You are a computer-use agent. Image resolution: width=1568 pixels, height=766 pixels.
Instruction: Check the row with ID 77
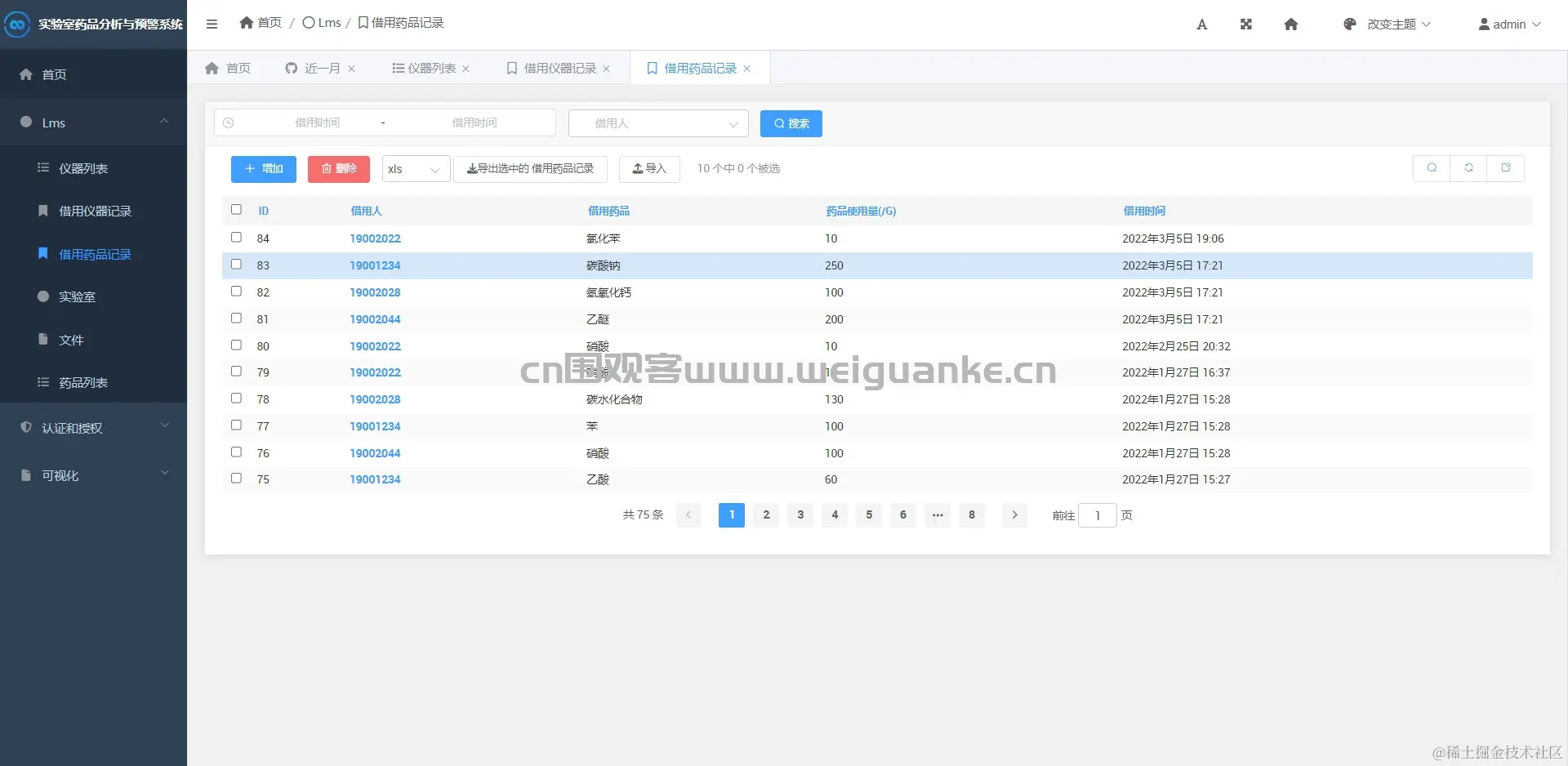(236, 425)
